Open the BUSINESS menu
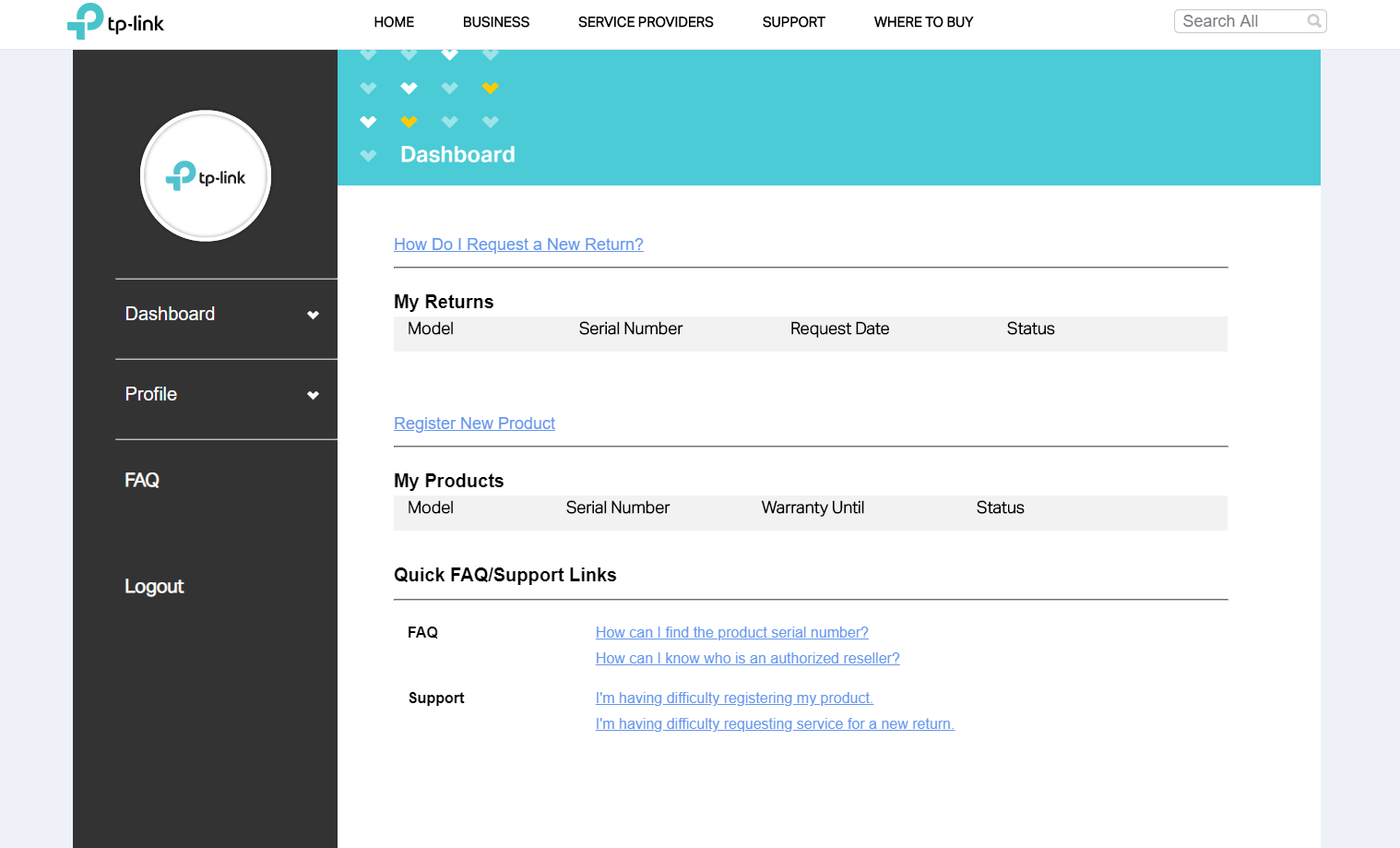This screenshot has width=1400, height=848. [x=496, y=22]
